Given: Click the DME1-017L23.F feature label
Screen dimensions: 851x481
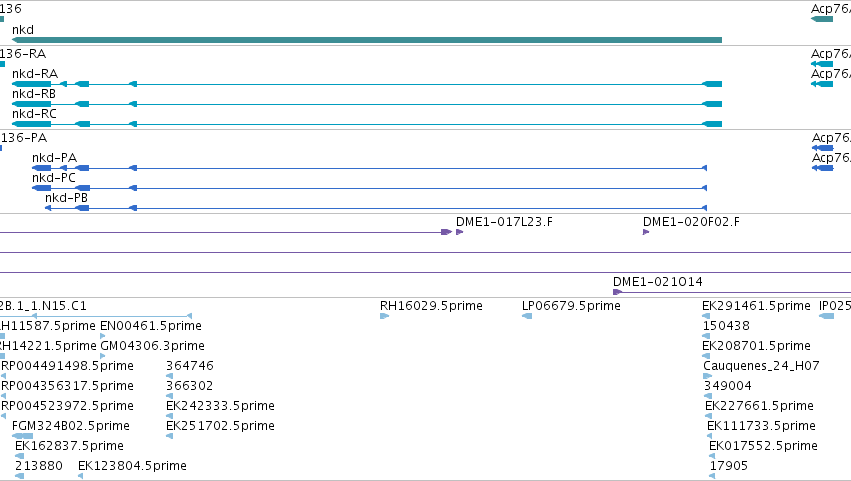Looking at the screenshot, I should 504,222.
